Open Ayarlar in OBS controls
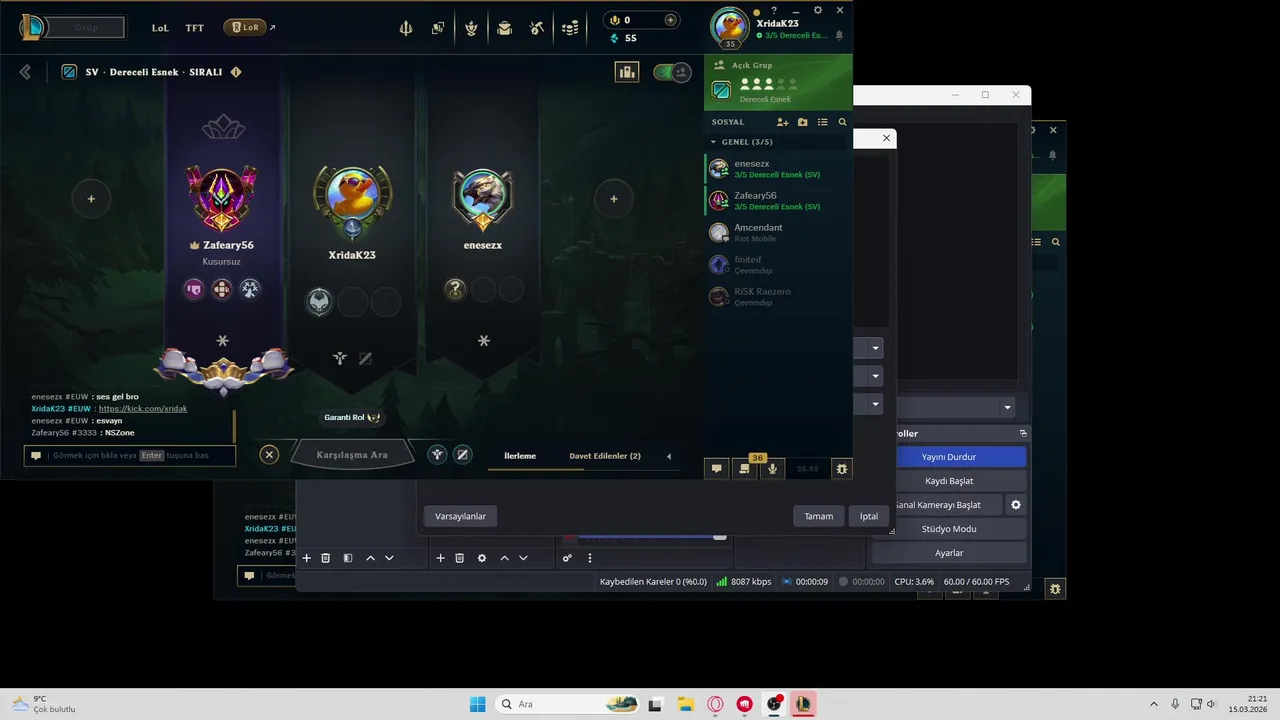 (949, 553)
